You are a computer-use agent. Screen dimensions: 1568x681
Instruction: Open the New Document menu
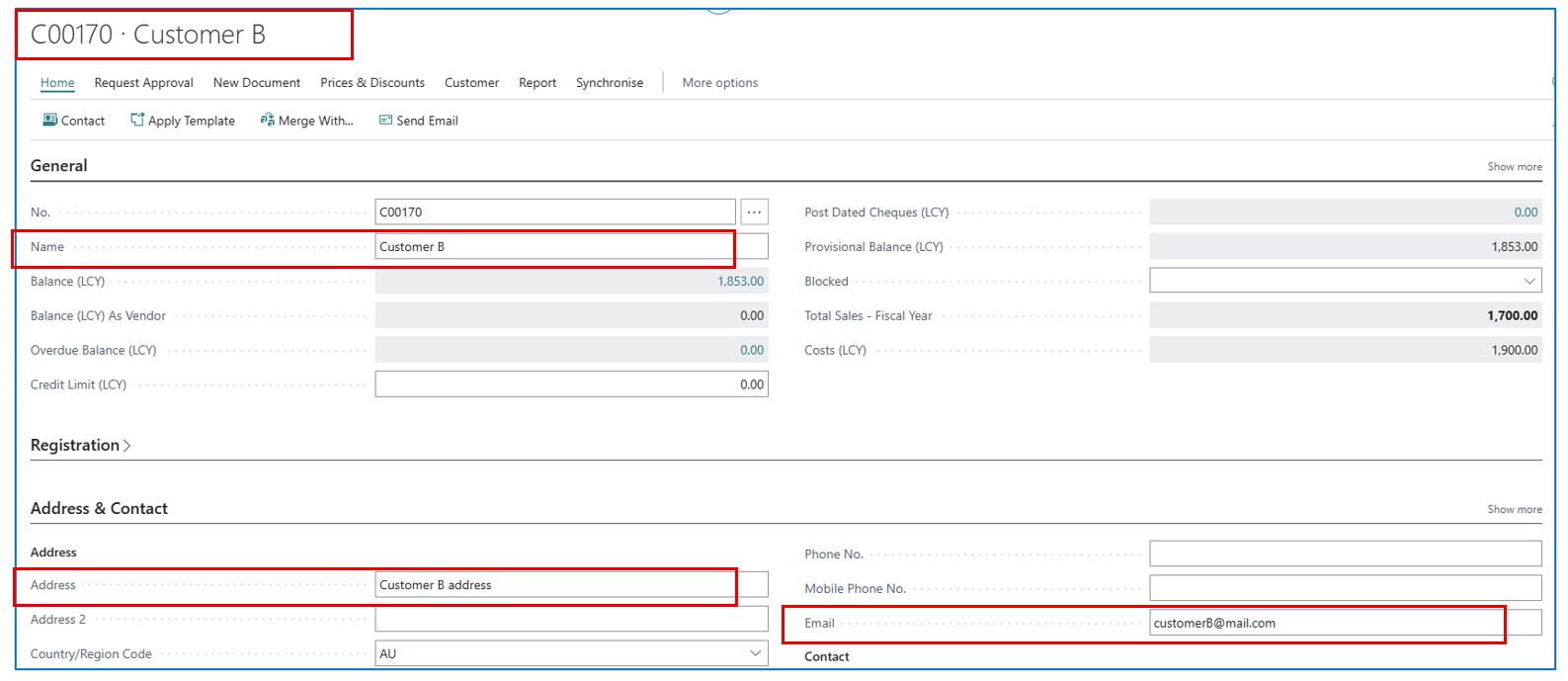(x=256, y=83)
